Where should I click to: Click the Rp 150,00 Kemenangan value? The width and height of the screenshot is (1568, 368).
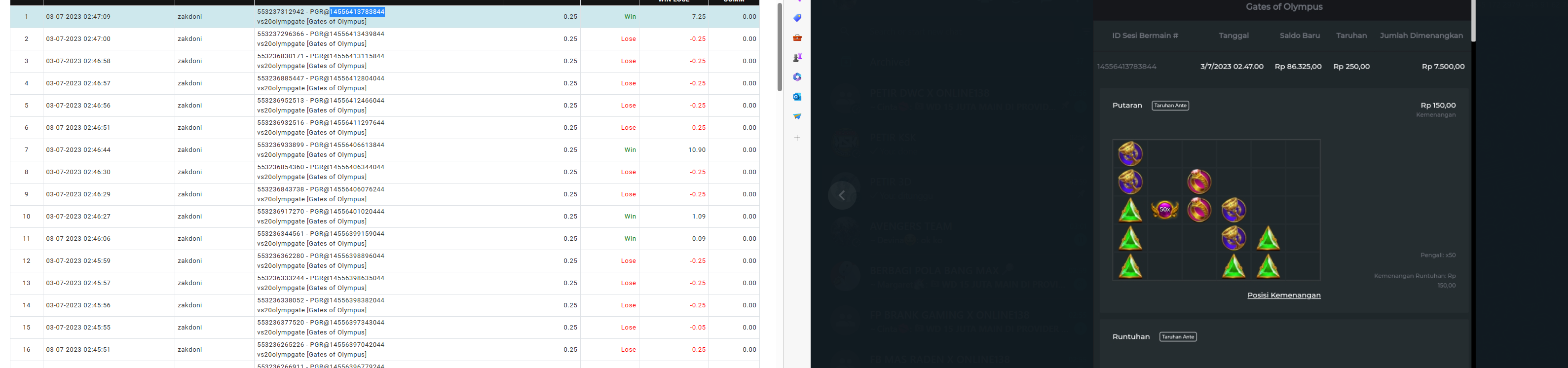coord(1438,105)
